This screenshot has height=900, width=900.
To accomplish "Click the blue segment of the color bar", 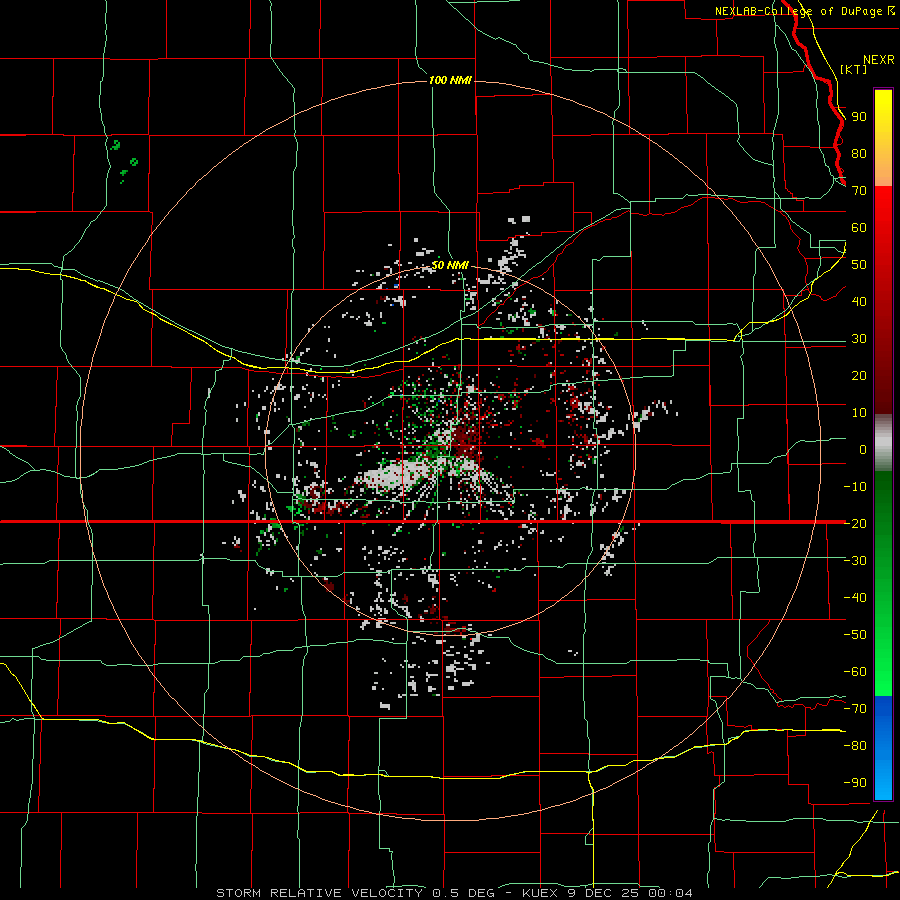I will 883,748.
